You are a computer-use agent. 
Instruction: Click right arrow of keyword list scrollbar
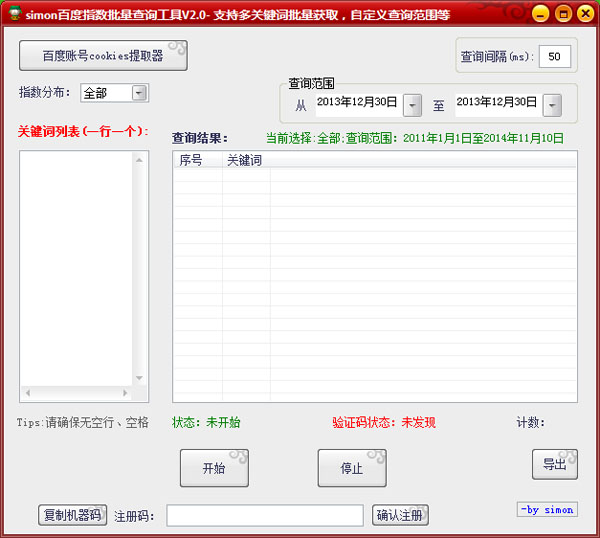click(x=126, y=394)
